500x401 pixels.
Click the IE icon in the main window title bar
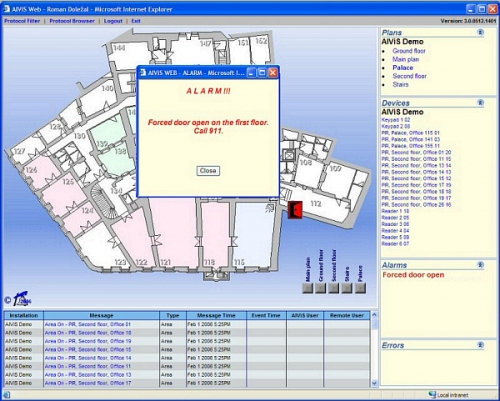(6, 9)
